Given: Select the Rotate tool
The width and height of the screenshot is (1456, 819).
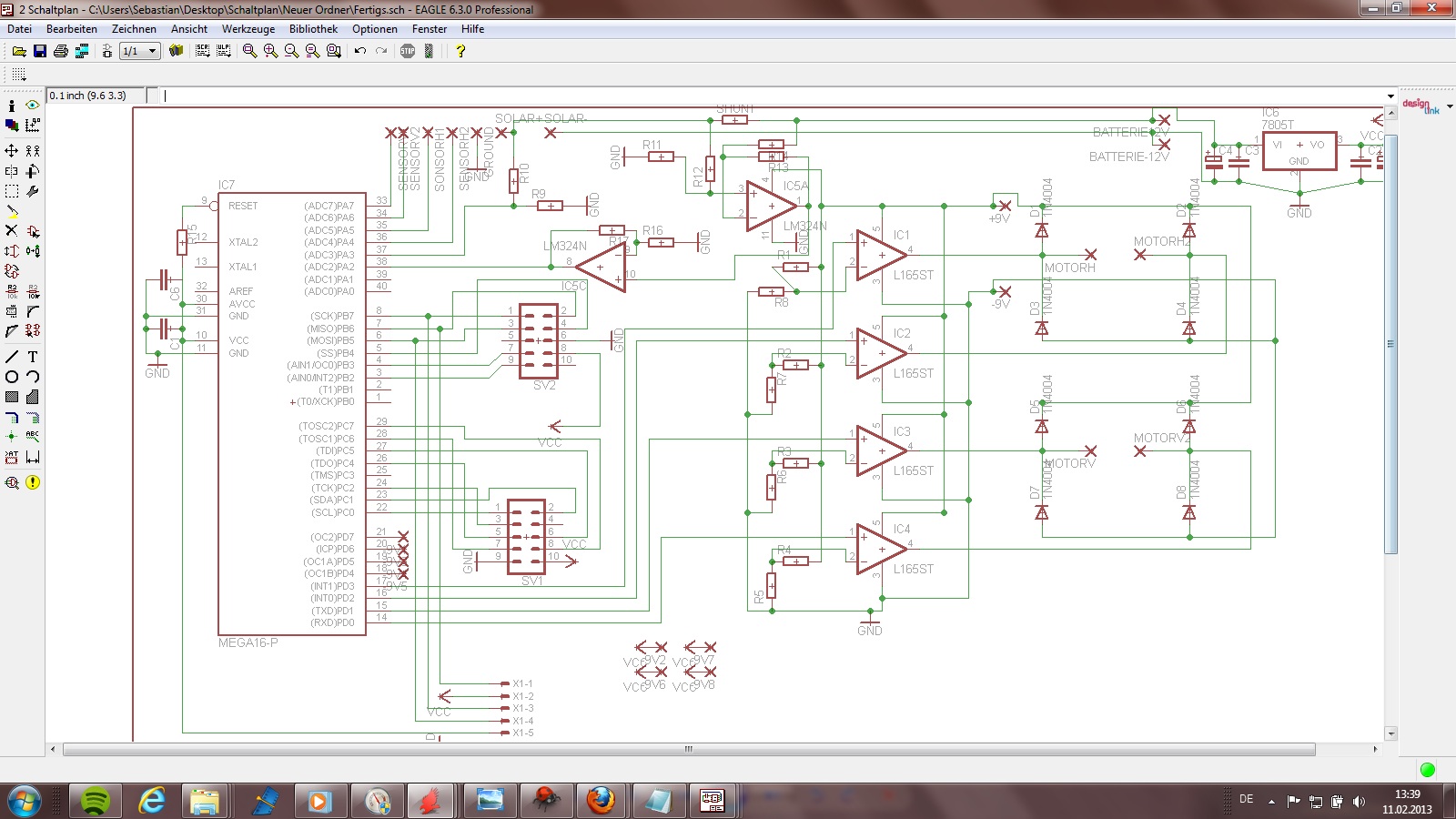Looking at the screenshot, I should pyautogui.click(x=33, y=171).
